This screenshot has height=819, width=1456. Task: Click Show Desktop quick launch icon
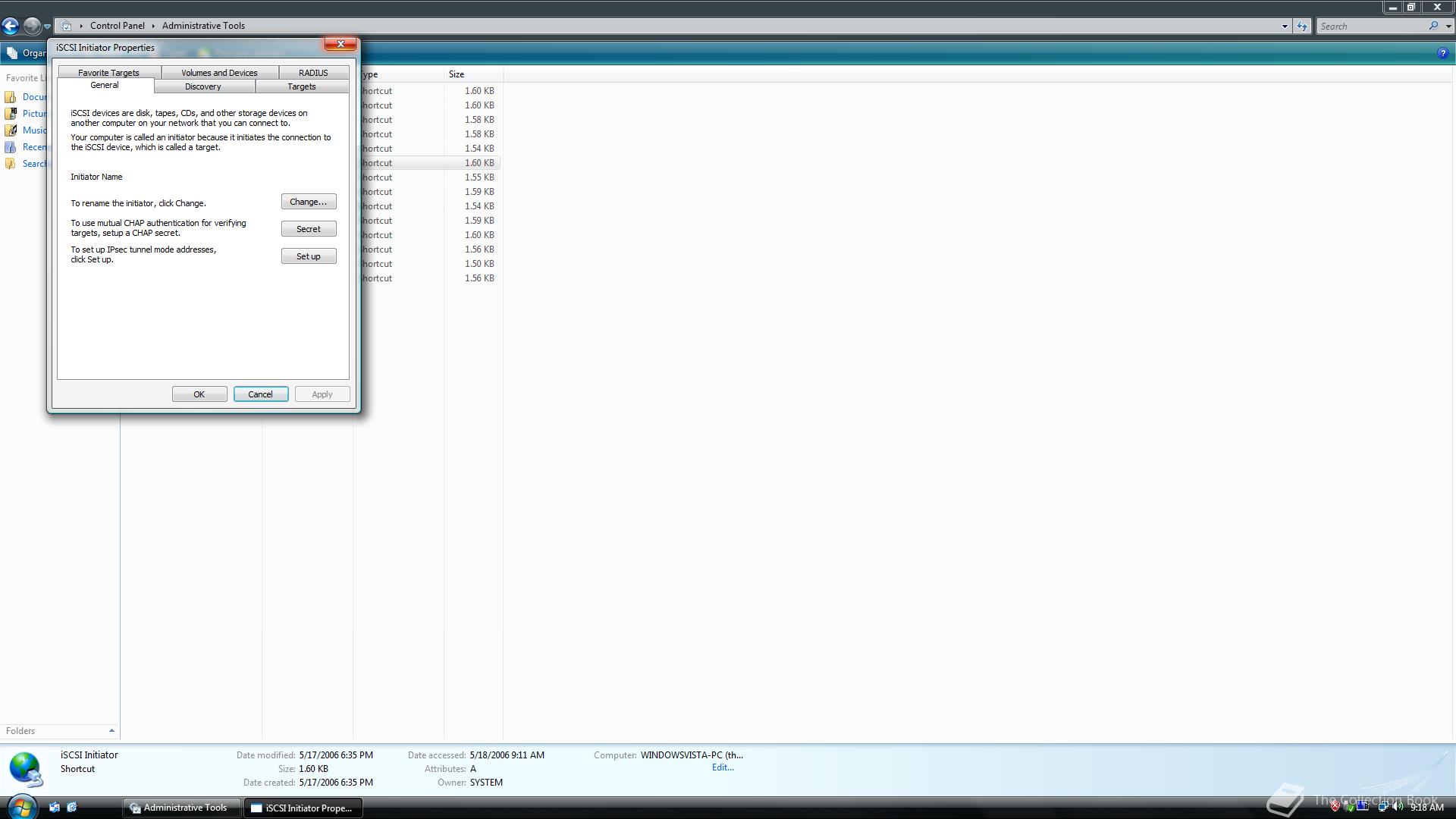click(55, 808)
